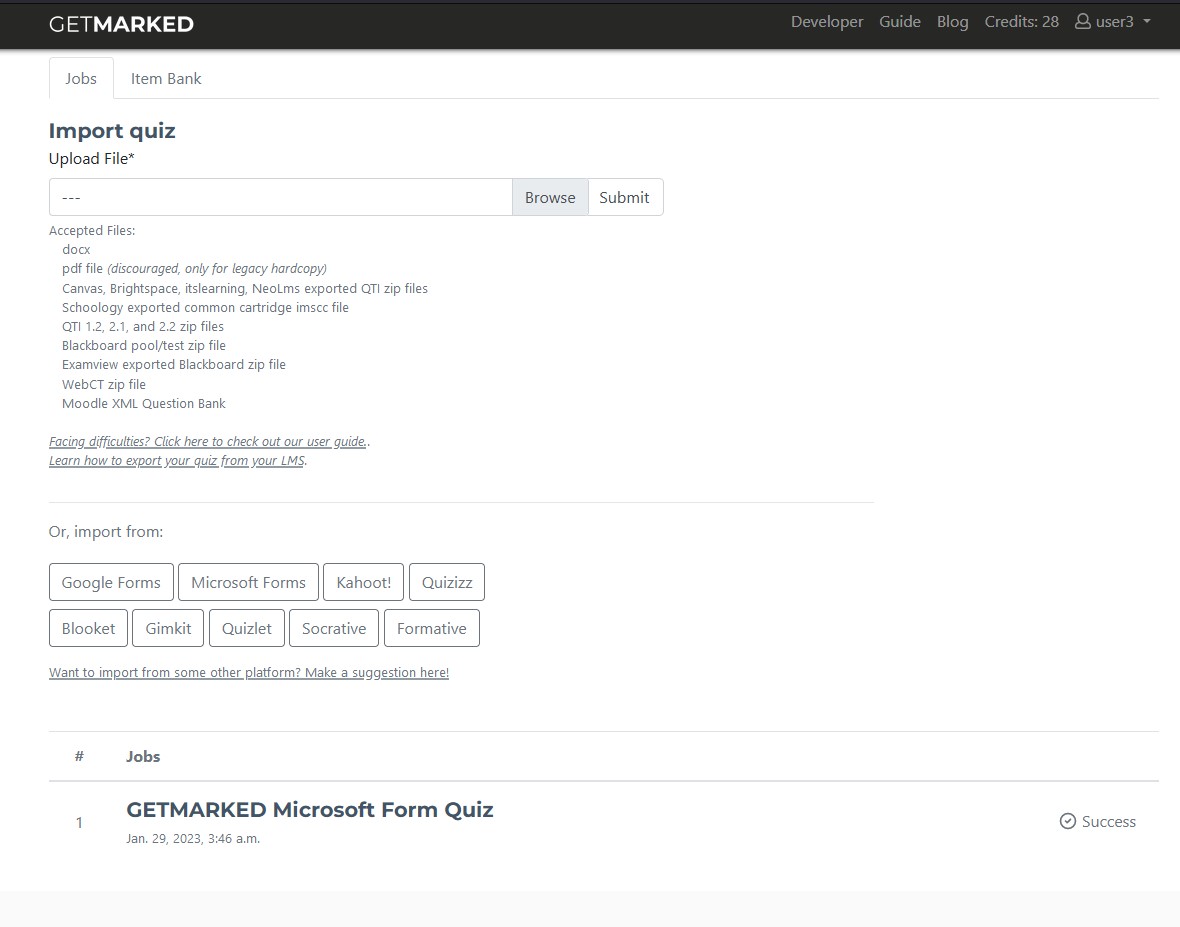
Task: Click the QTI 1.2, 2.1, and 2.2 entry
Action: tap(143, 327)
